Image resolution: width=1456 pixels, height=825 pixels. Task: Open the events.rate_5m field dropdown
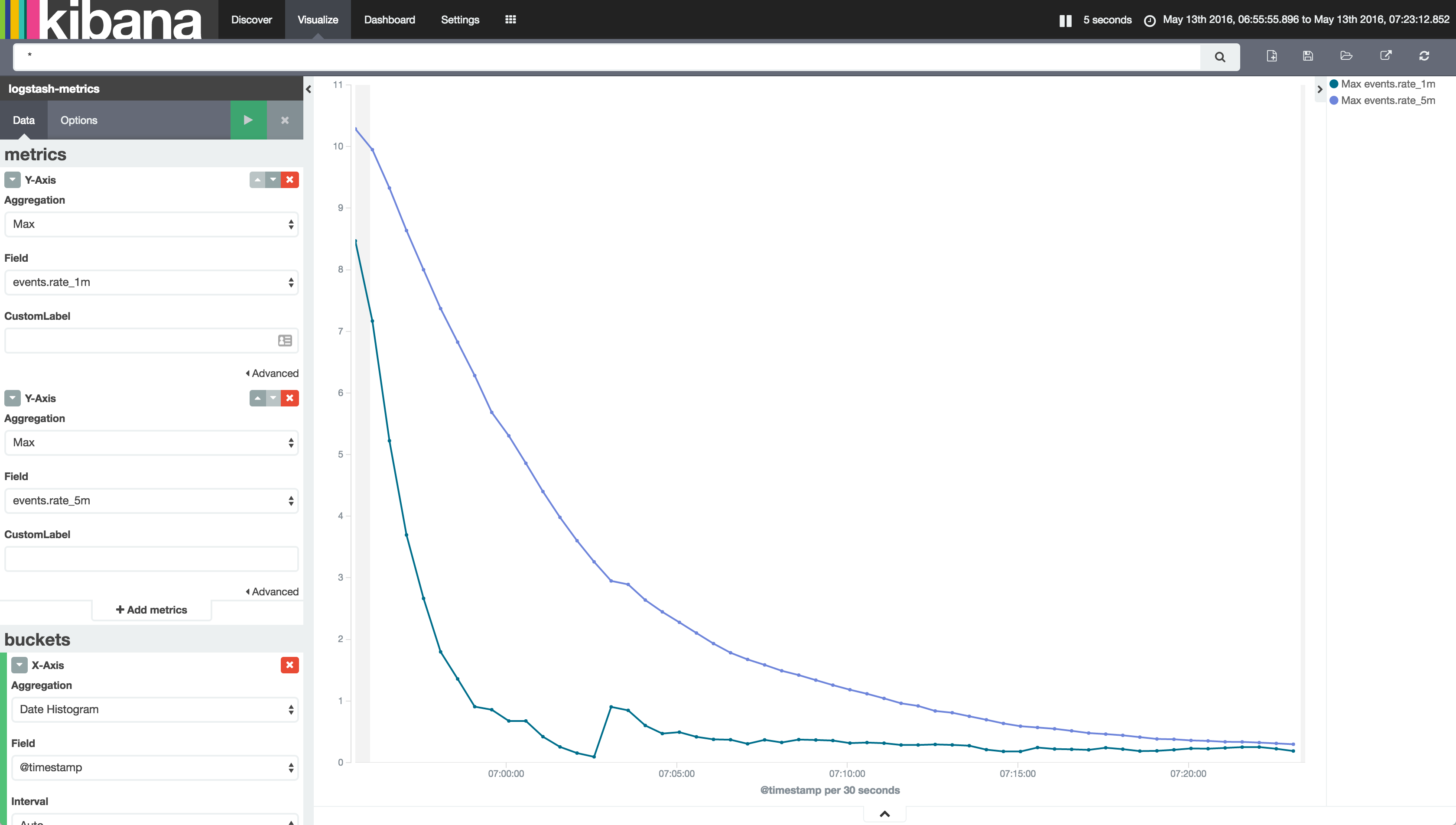151,501
